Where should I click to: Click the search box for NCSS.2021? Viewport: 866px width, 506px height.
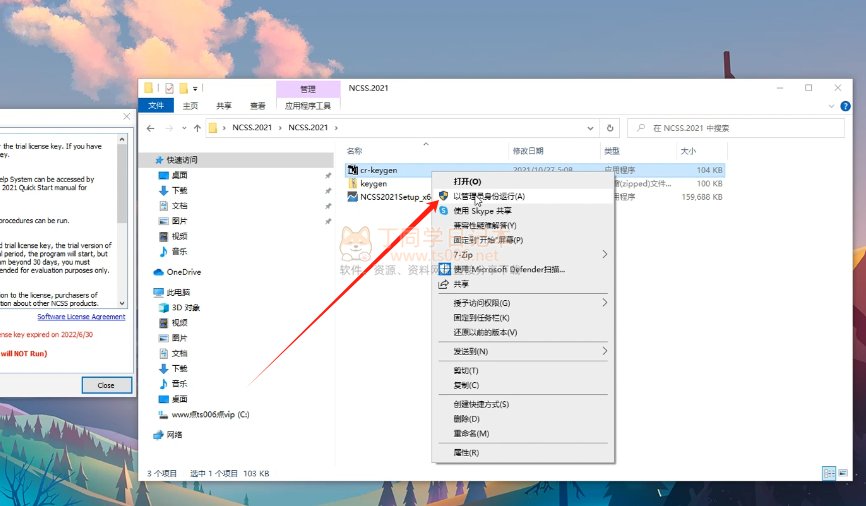point(736,128)
